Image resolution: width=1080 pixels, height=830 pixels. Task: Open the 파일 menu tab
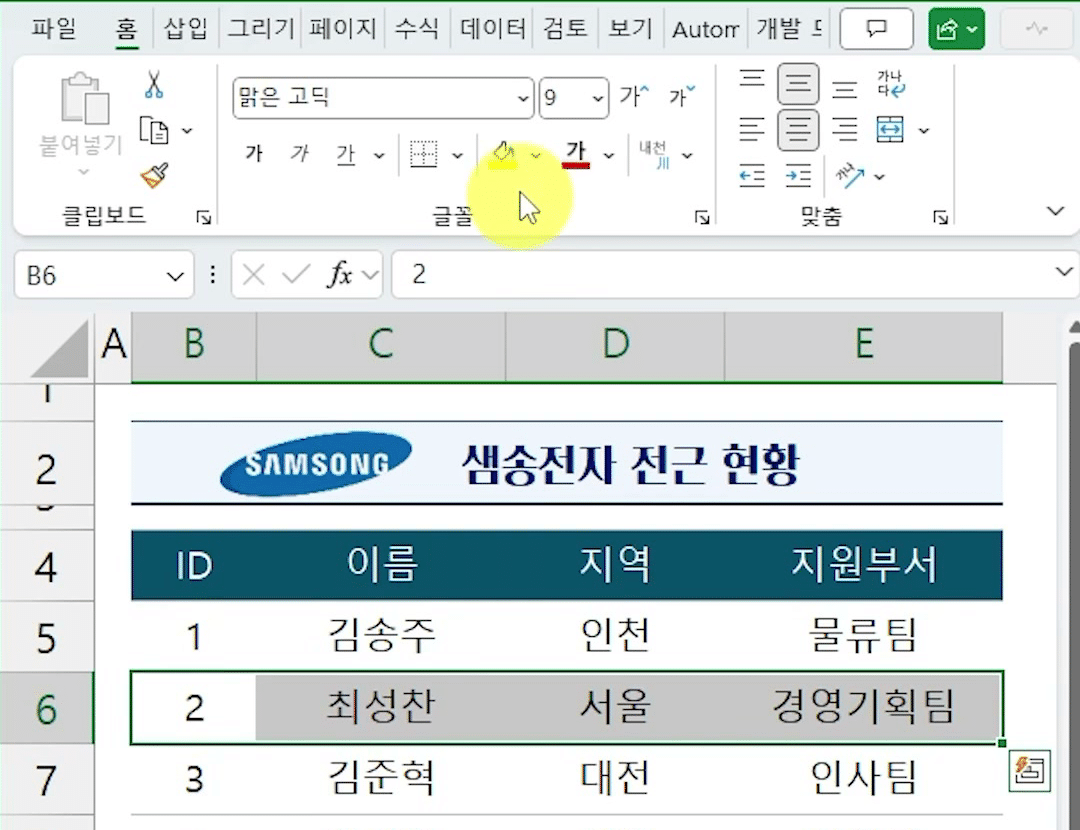[54, 28]
